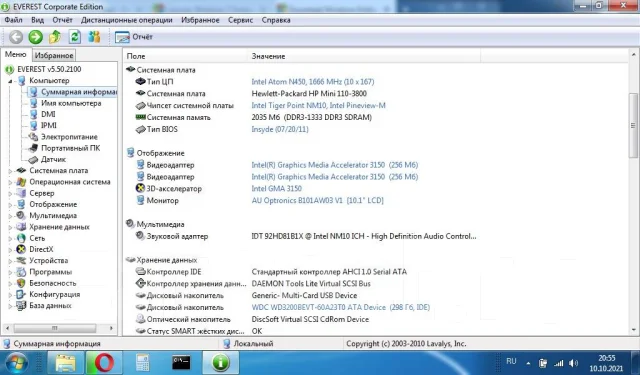Open Дистанционные операции menu
640x375 pixels.
pyautogui.click(x=127, y=20)
